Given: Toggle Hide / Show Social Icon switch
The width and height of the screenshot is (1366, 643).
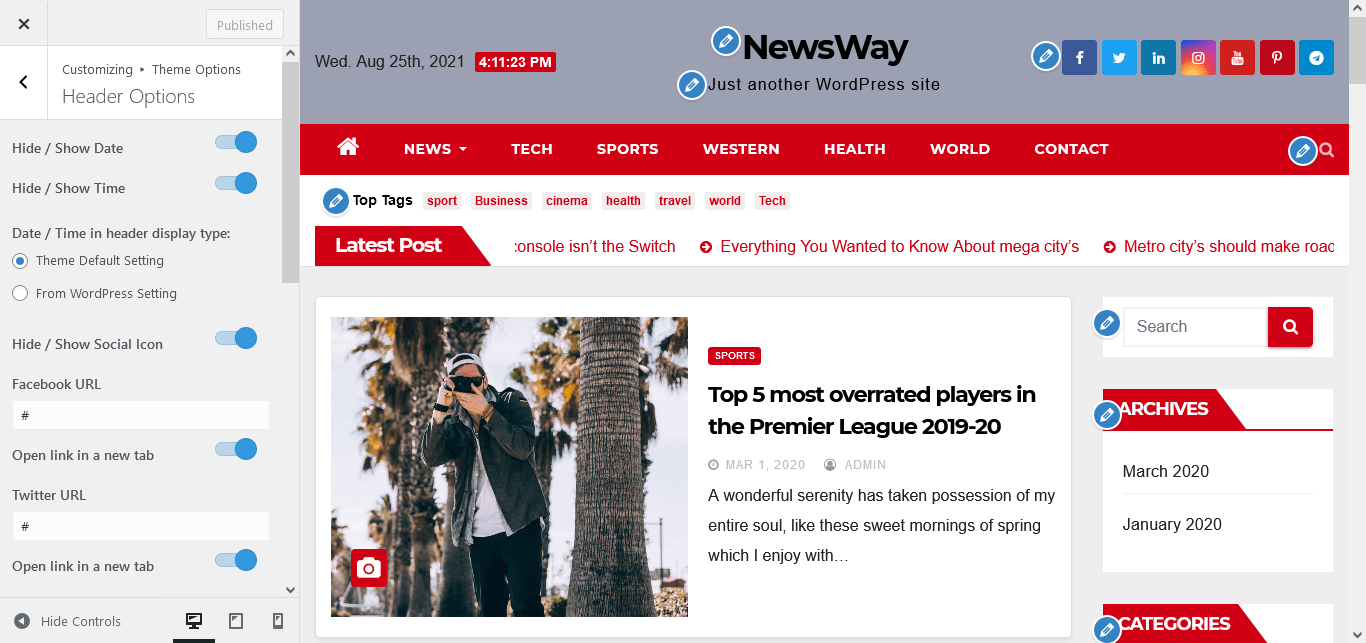Looking at the screenshot, I should (x=237, y=339).
